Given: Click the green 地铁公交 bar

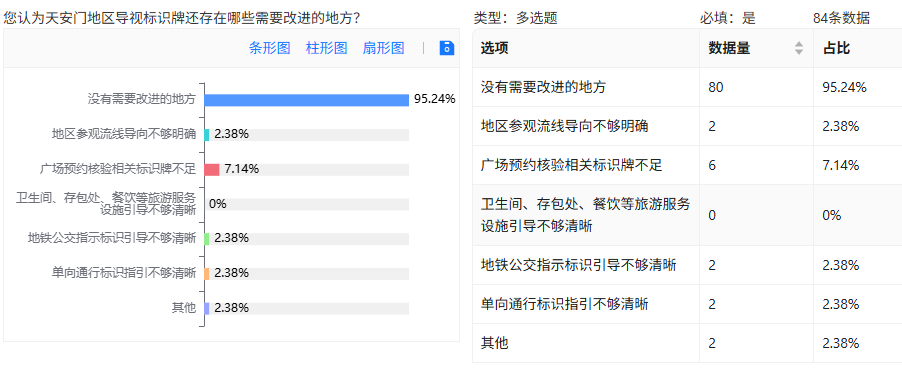Looking at the screenshot, I should [x=207, y=239].
